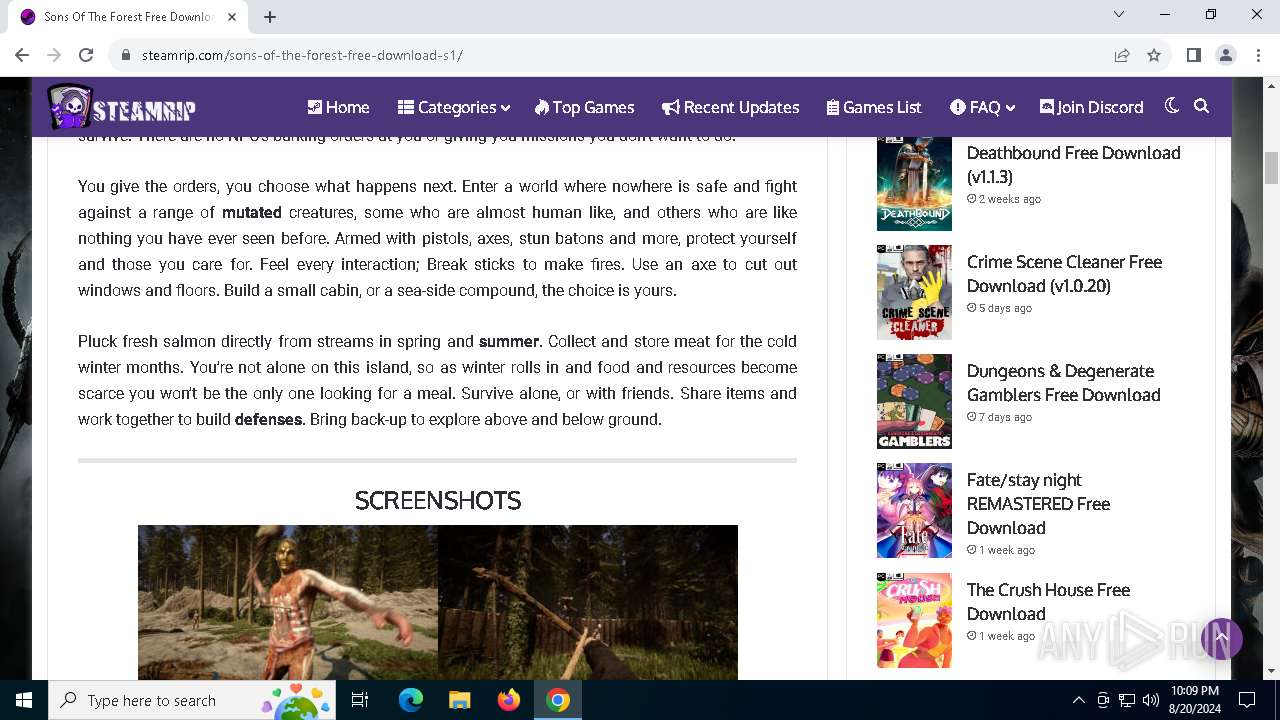Open Dungeons & Degenerate Gamblers thumbnail
This screenshot has height=720, width=1280.
tap(914, 402)
